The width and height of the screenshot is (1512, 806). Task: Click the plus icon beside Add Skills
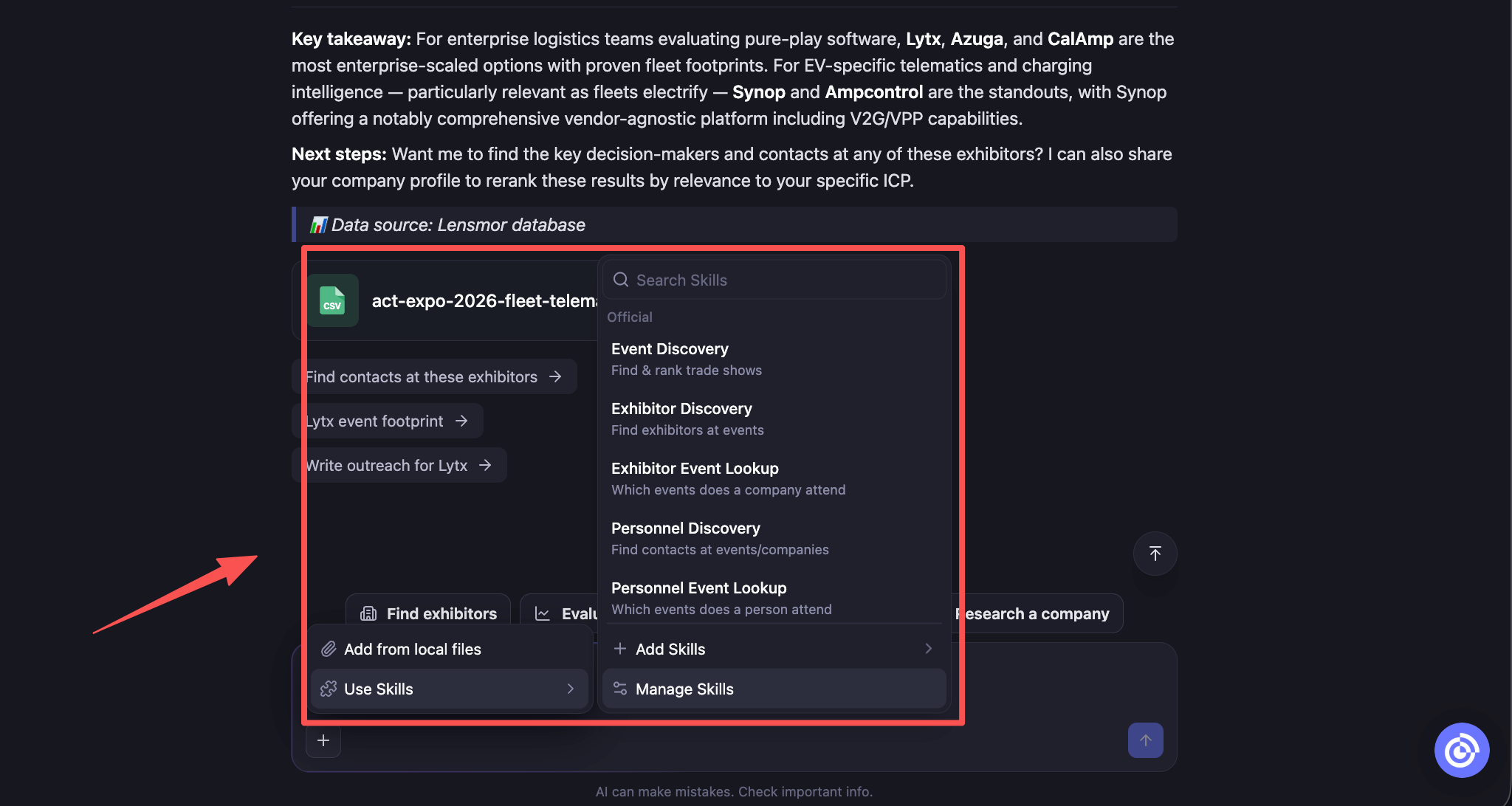tap(620, 649)
